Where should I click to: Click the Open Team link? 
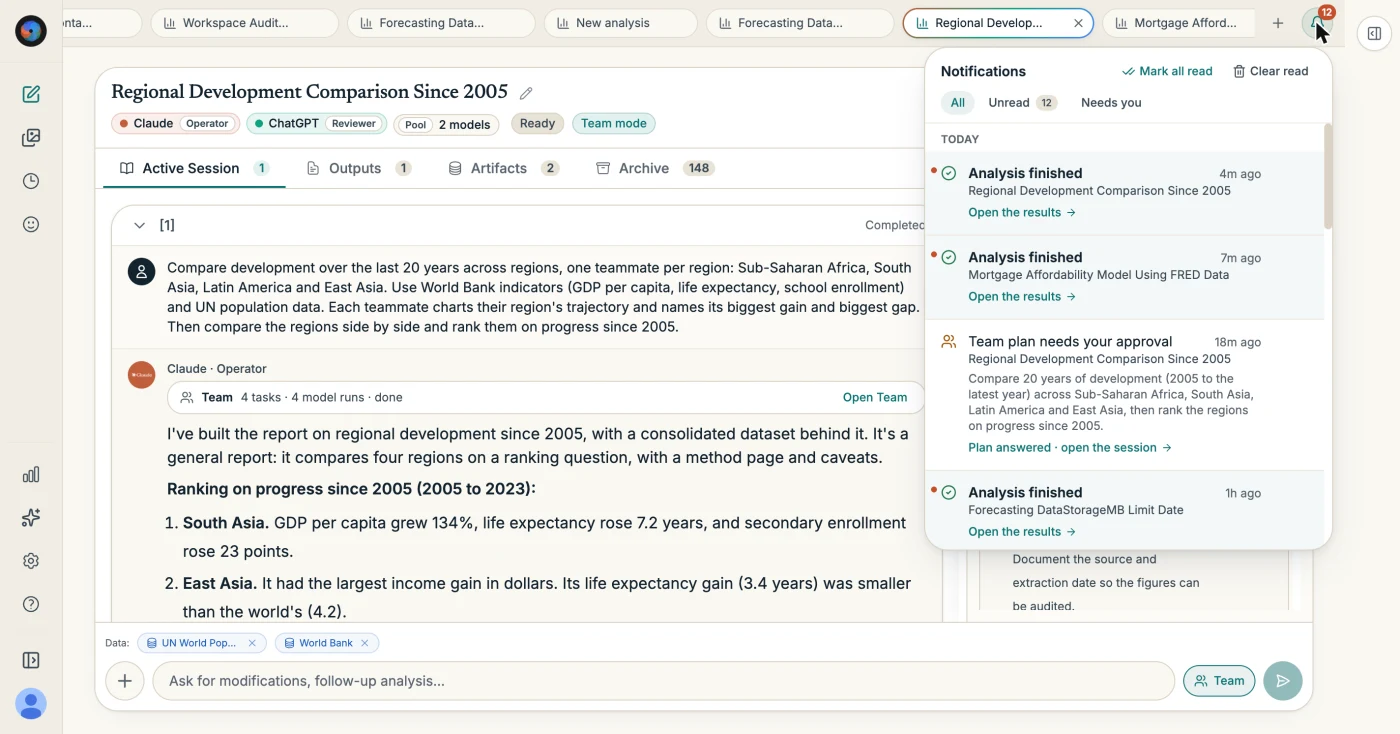point(875,397)
